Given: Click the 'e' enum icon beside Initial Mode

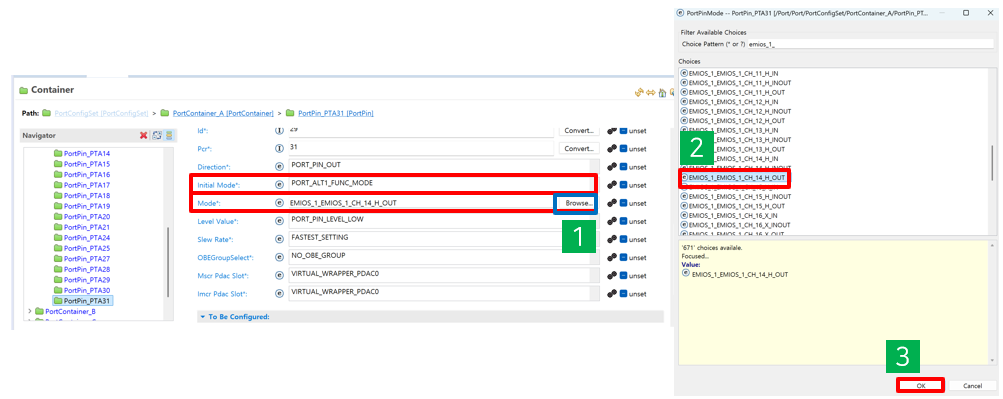Looking at the screenshot, I should pos(279,185).
